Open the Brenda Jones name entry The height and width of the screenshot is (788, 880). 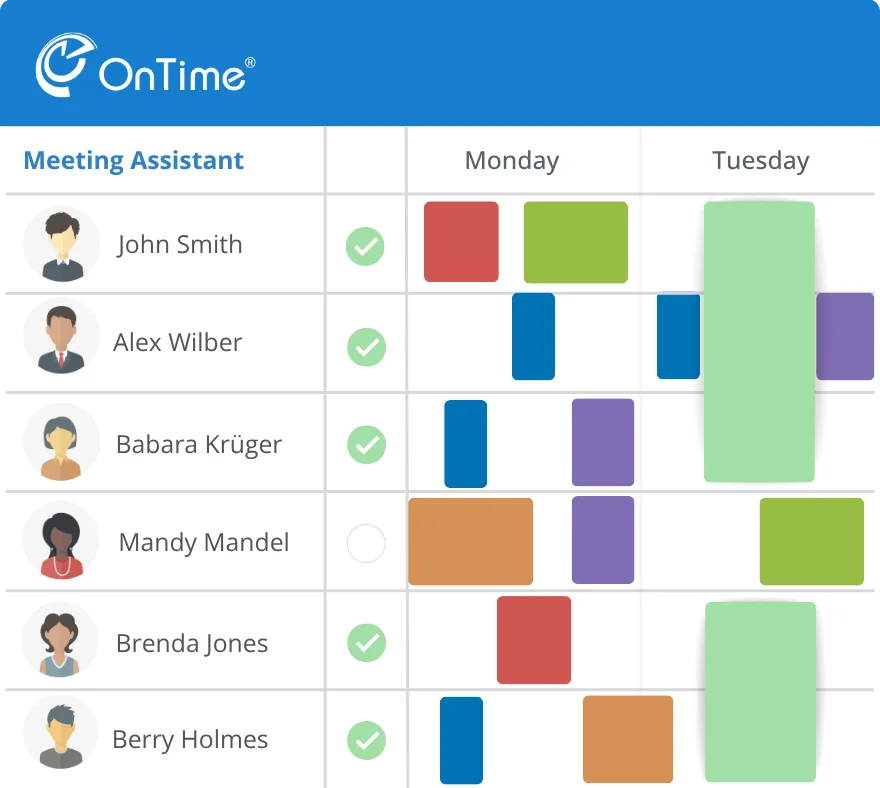pyautogui.click(x=192, y=643)
